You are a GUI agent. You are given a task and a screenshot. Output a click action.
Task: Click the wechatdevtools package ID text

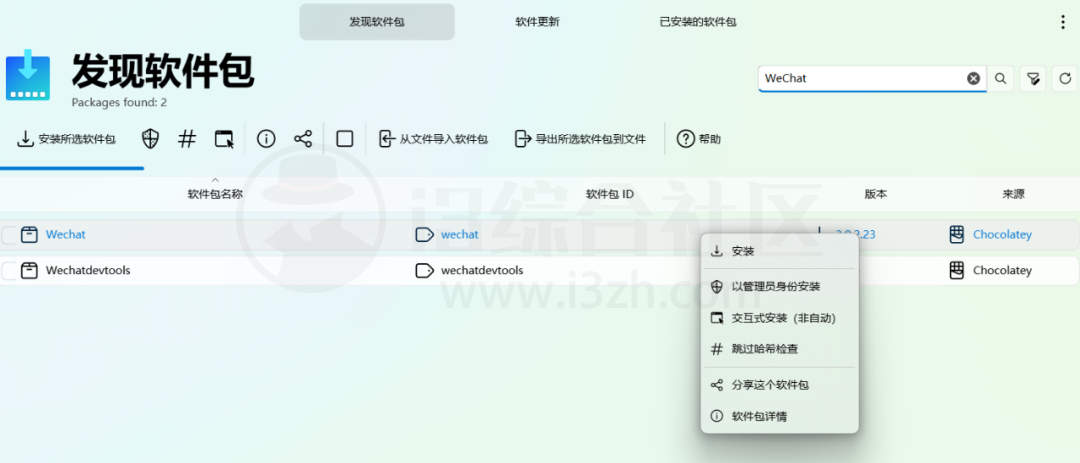482,271
